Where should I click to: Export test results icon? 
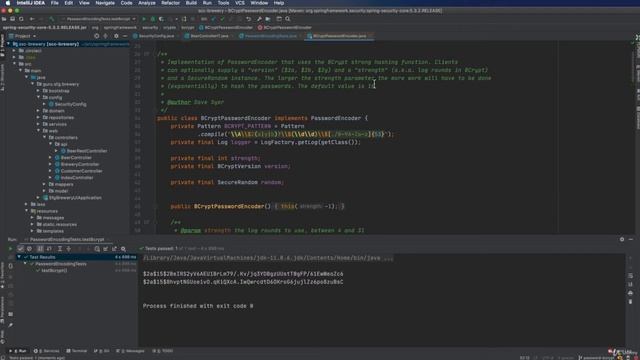(115, 249)
